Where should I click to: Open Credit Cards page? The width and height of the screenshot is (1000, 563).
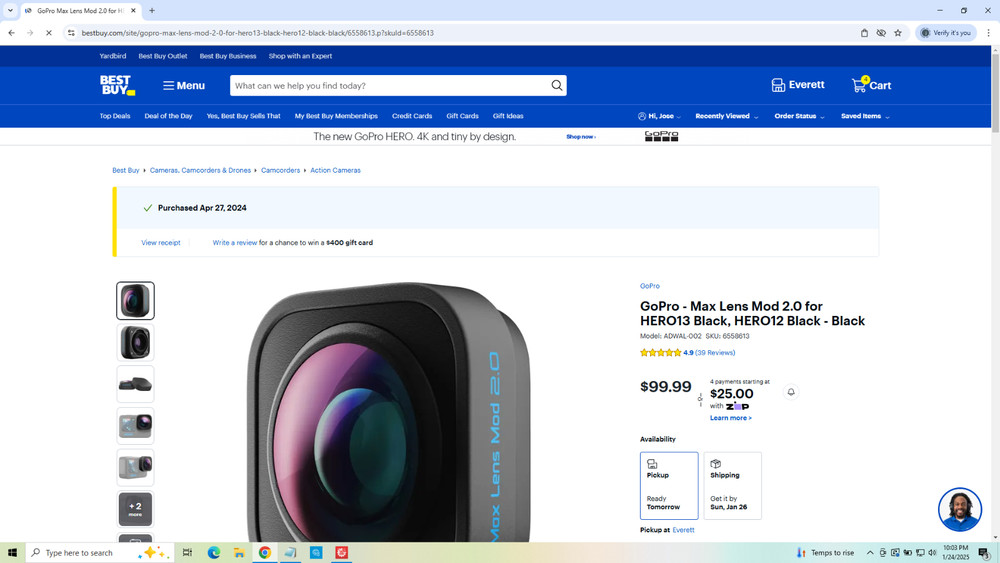point(412,116)
